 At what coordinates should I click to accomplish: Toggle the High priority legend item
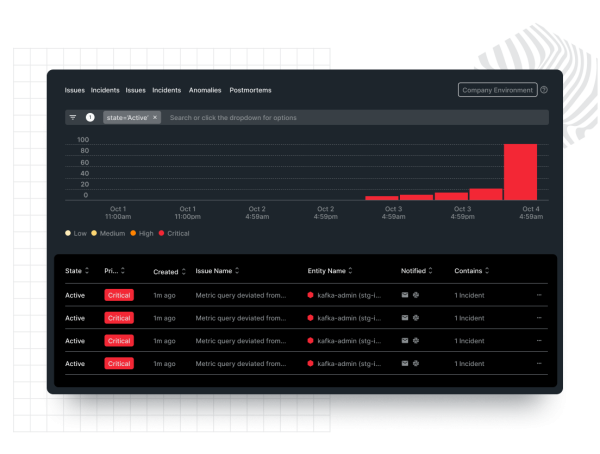click(142, 233)
